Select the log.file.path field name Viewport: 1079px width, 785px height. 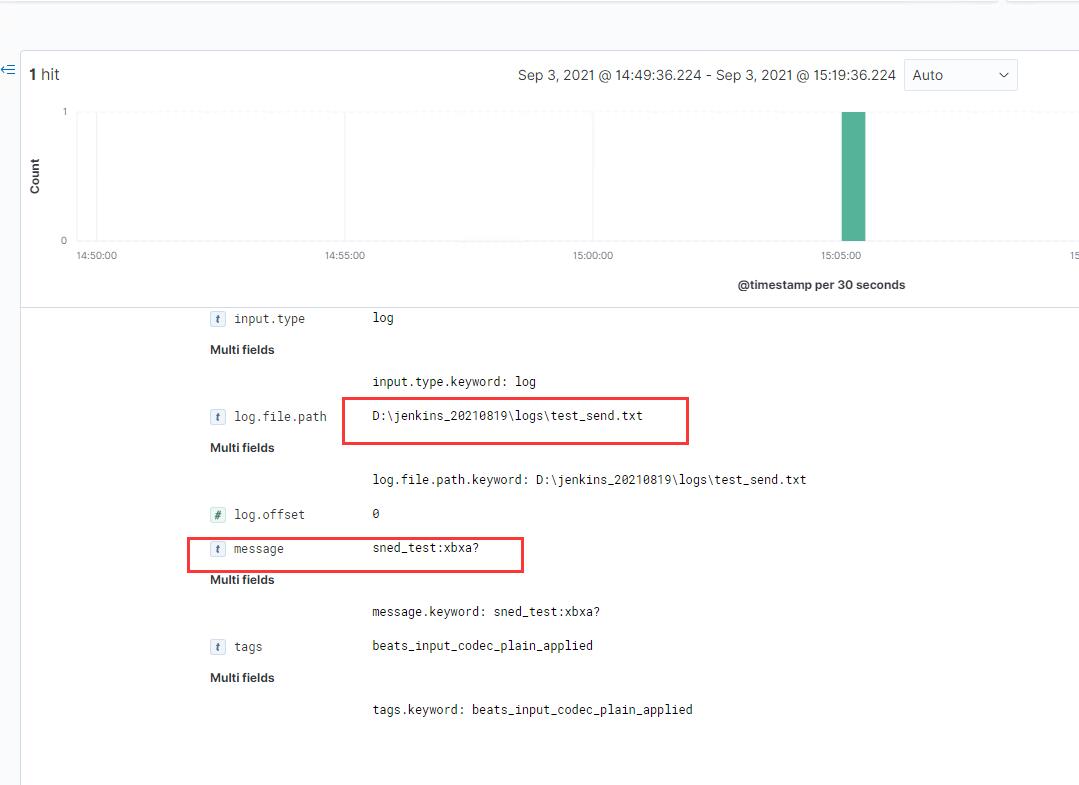pos(280,417)
